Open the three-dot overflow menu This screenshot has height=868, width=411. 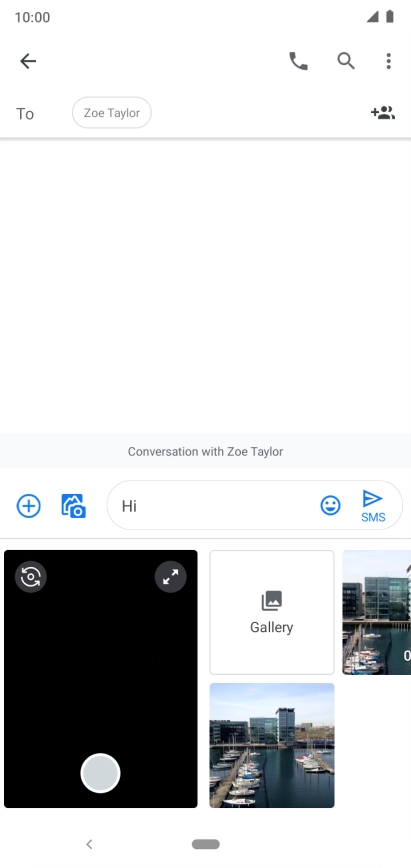pos(389,61)
